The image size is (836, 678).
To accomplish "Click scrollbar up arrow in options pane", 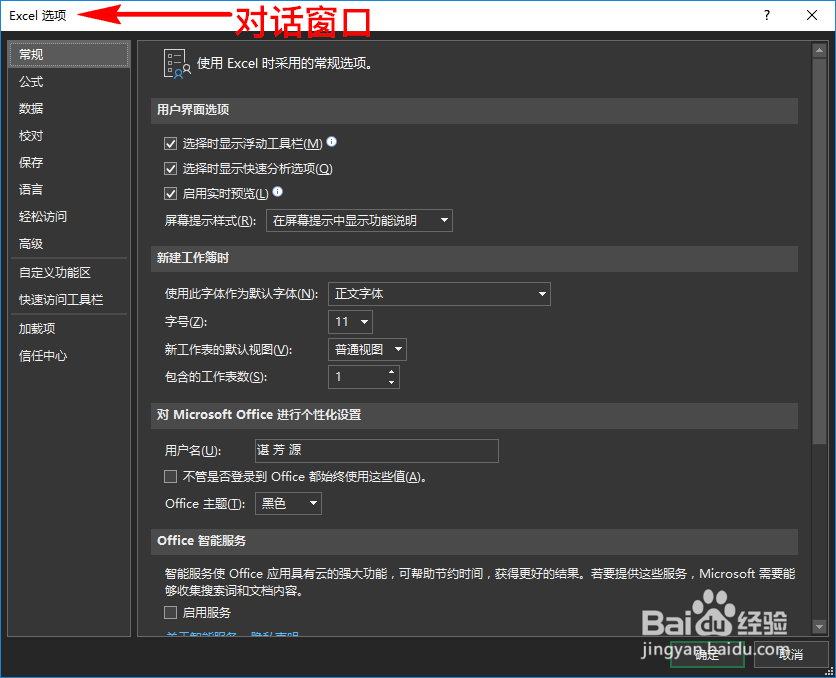I will [x=819, y=51].
